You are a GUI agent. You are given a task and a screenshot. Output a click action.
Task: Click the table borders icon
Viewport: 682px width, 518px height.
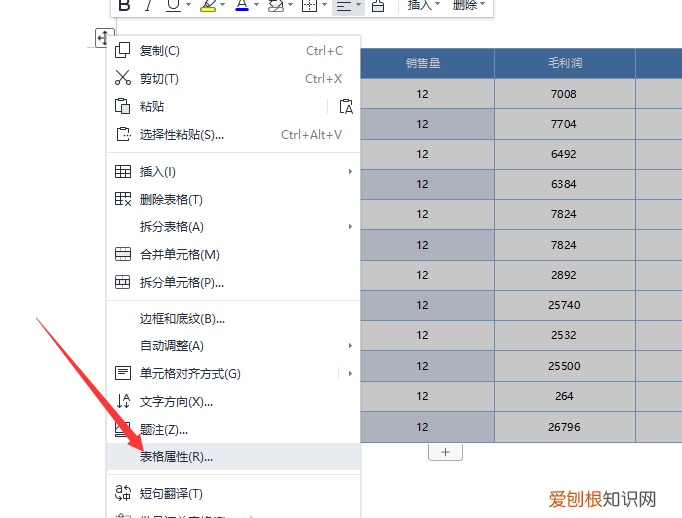pyautogui.click(x=309, y=5)
